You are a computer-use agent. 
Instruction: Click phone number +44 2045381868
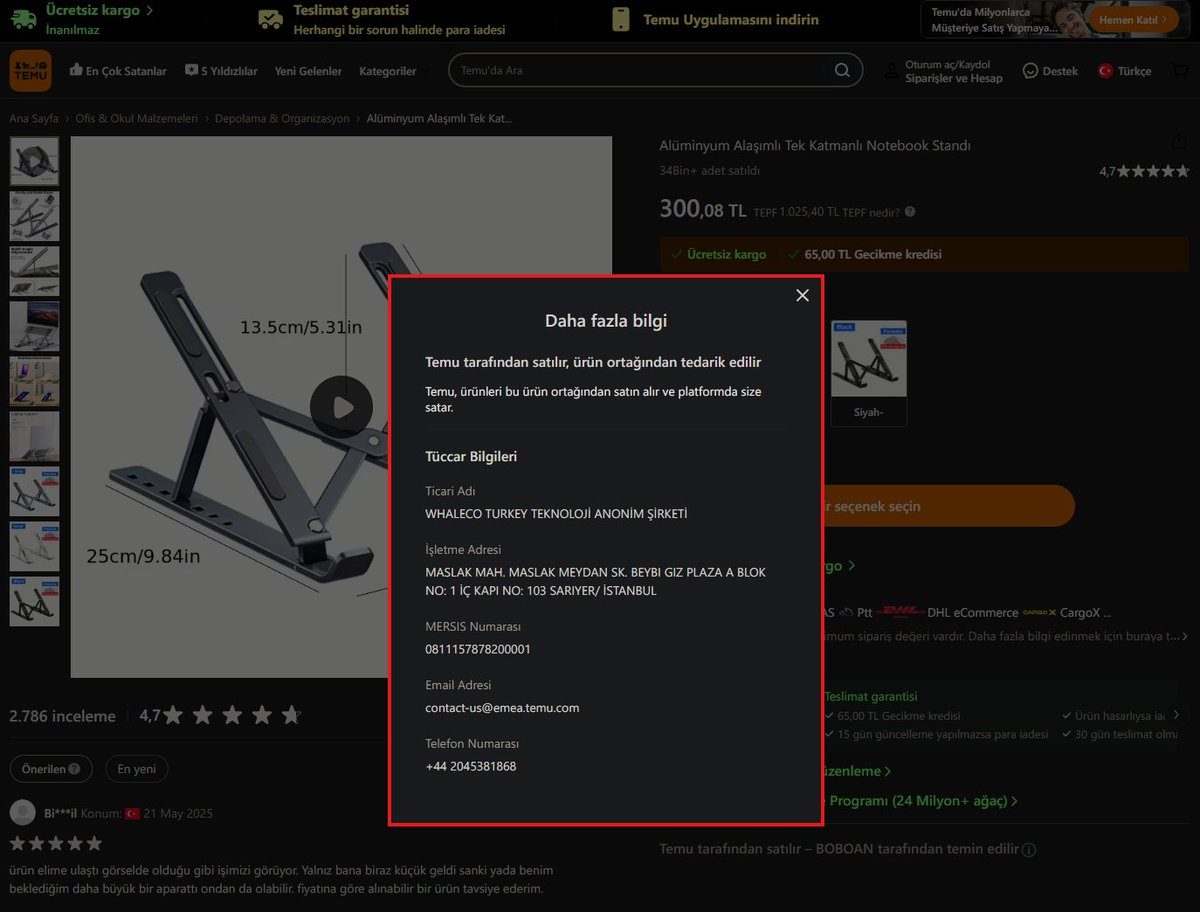tap(471, 767)
